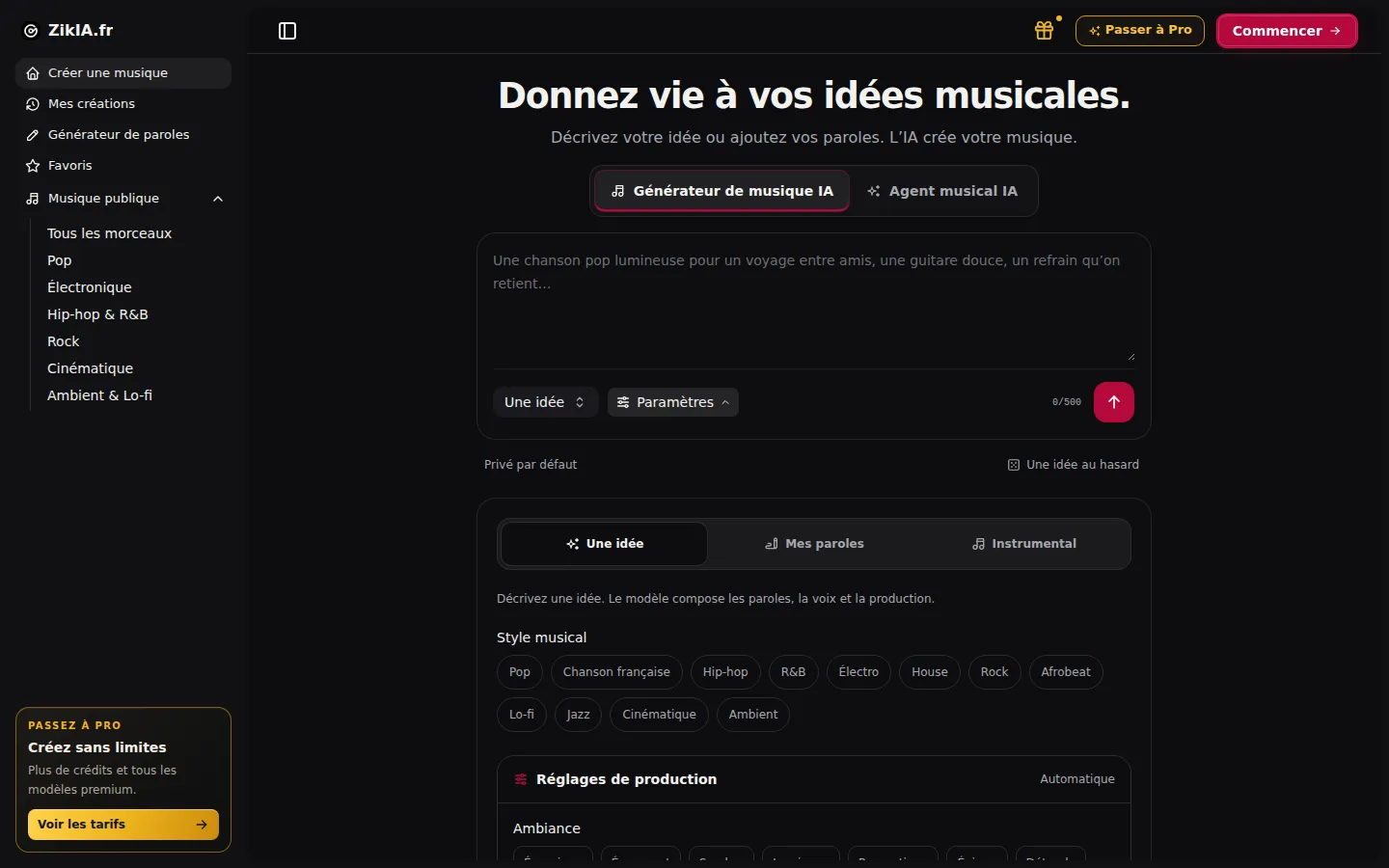
Task: Select the Générateur de musique IA tab
Action: tap(722, 191)
